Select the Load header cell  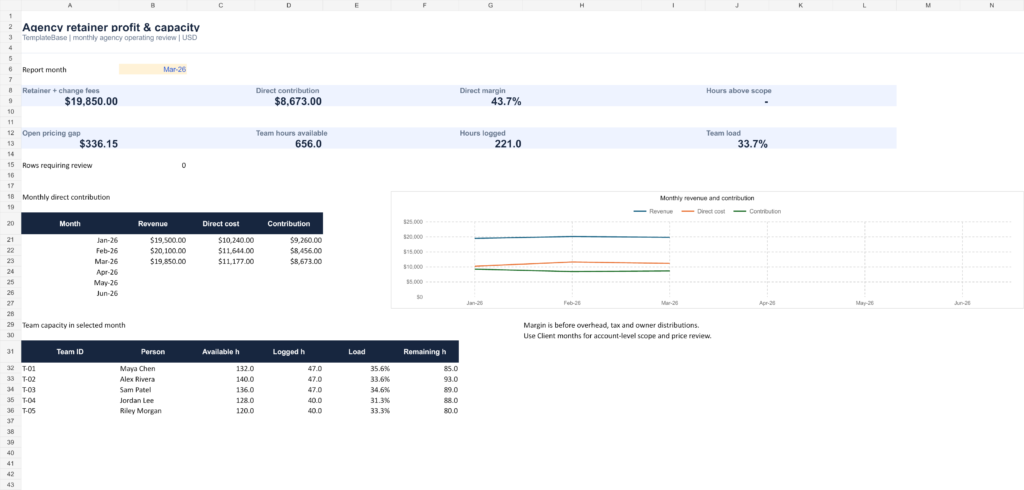[357, 351]
